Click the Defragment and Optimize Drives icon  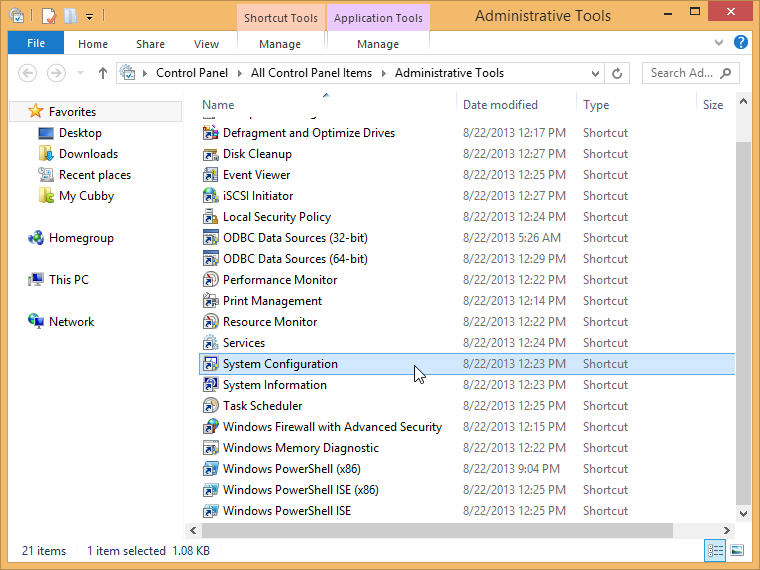(x=210, y=133)
